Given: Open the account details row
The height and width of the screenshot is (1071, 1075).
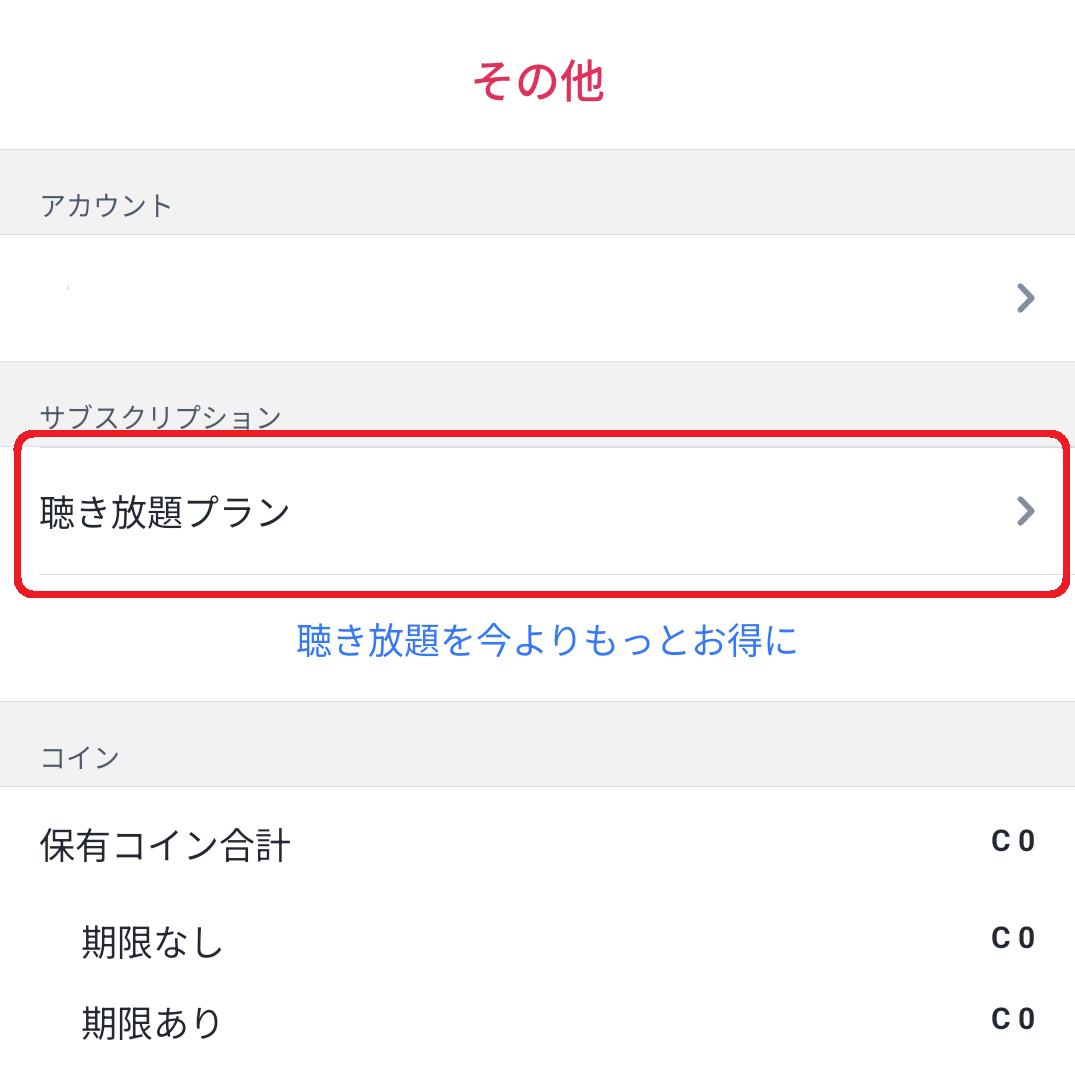Looking at the screenshot, I should [537, 297].
